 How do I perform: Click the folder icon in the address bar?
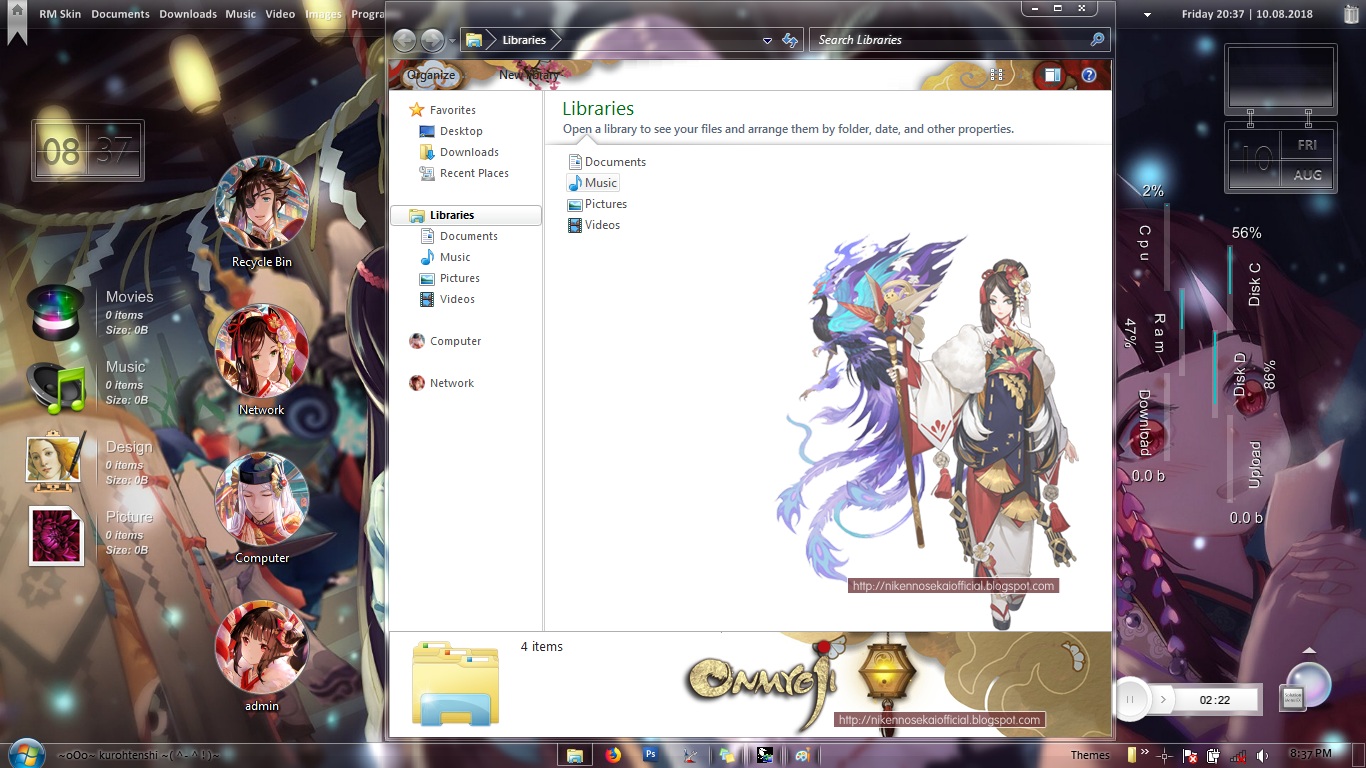(474, 40)
